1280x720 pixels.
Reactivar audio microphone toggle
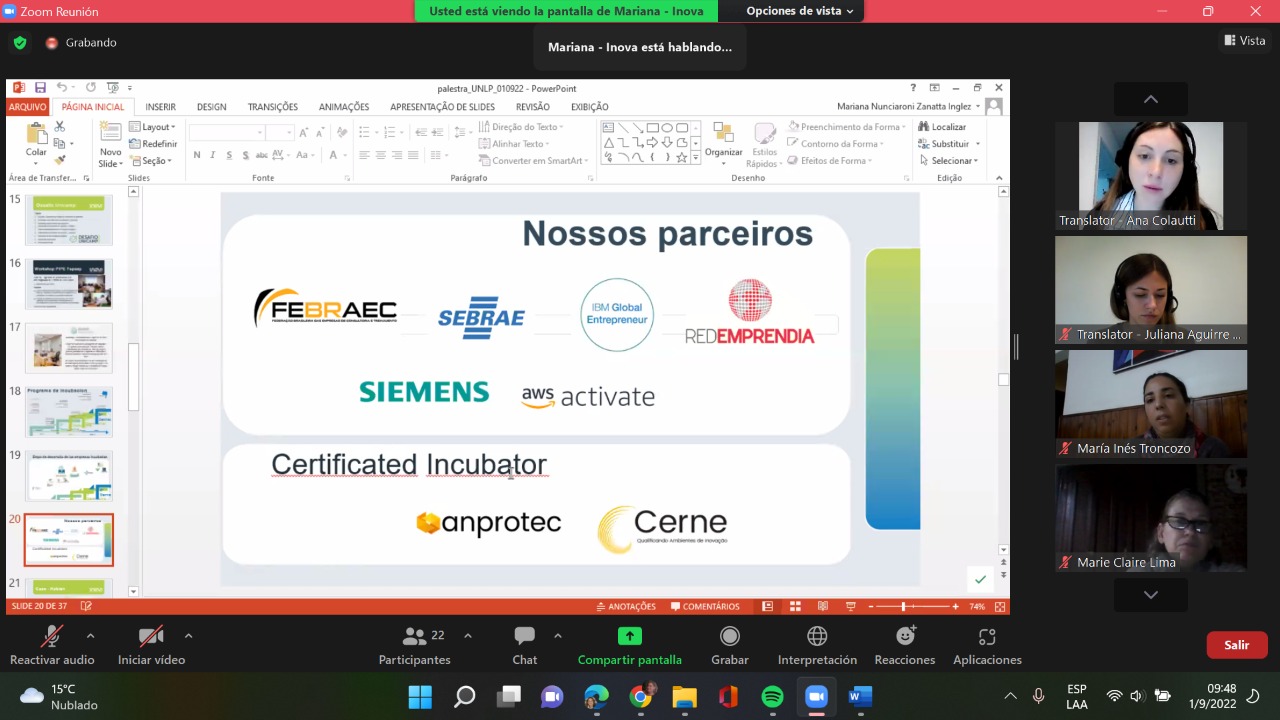coord(52,646)
